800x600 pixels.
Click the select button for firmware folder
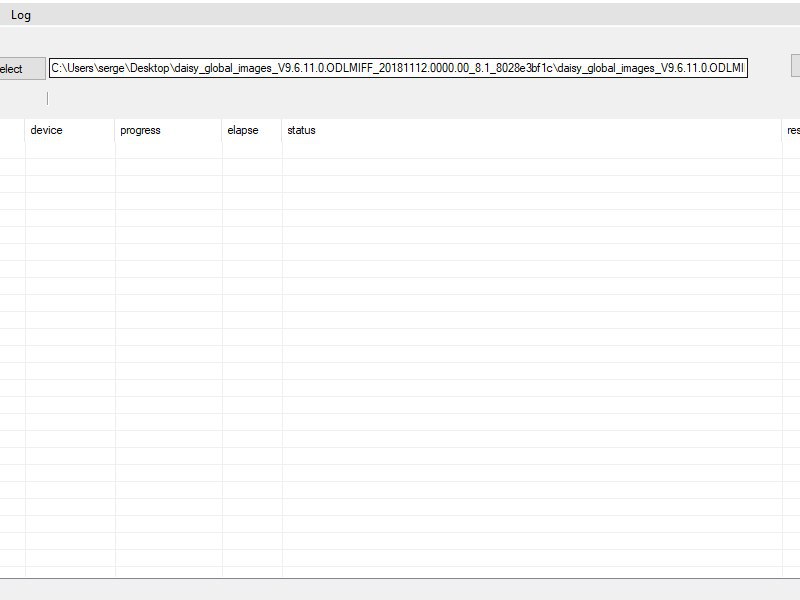pos(22,68)
